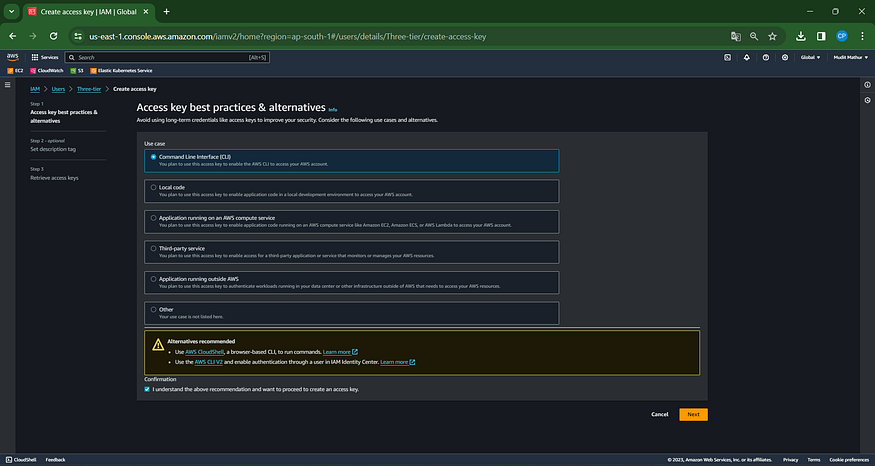Open AWS CLI V2 link
875x466 pixels.
[x=209, y=362]
